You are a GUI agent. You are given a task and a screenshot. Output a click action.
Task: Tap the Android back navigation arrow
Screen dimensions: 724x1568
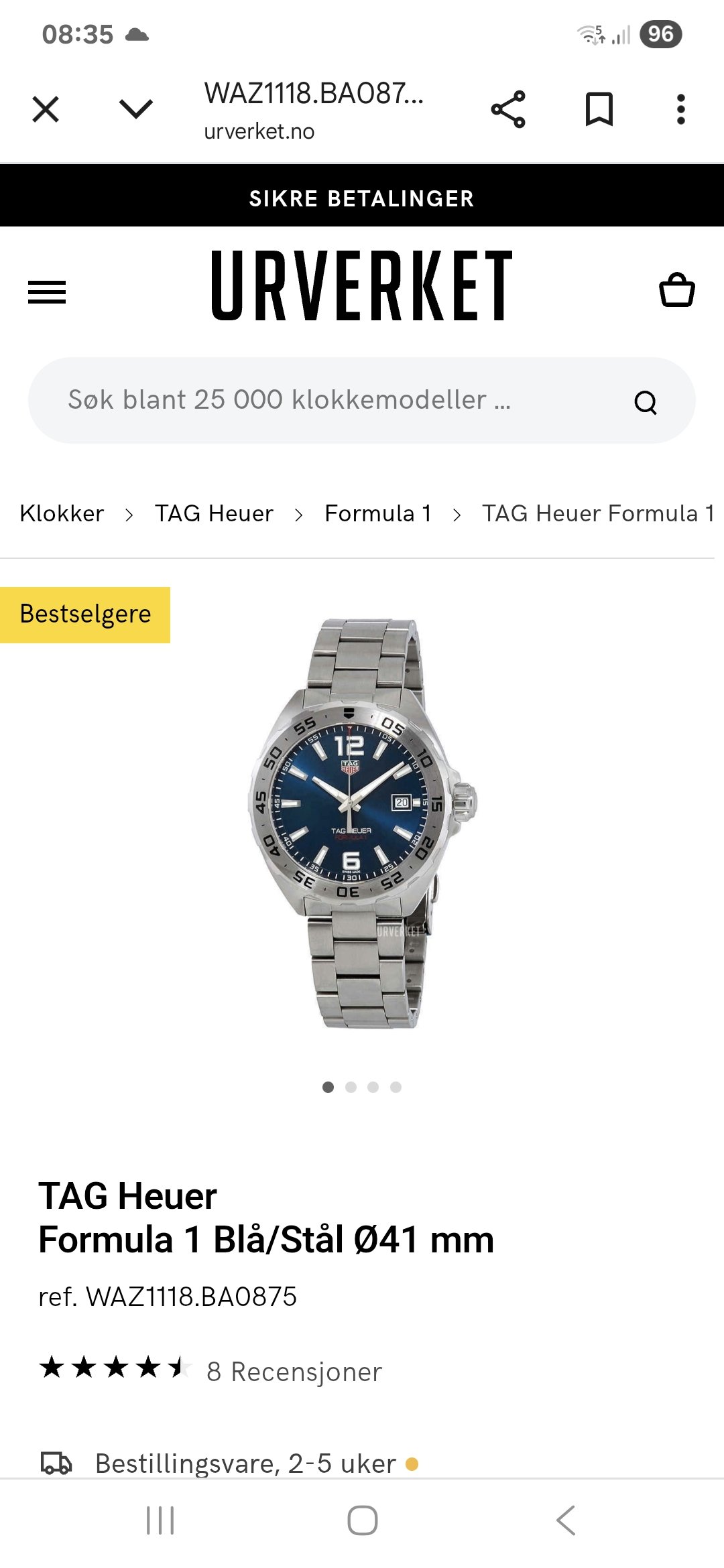pos(566,1520)
